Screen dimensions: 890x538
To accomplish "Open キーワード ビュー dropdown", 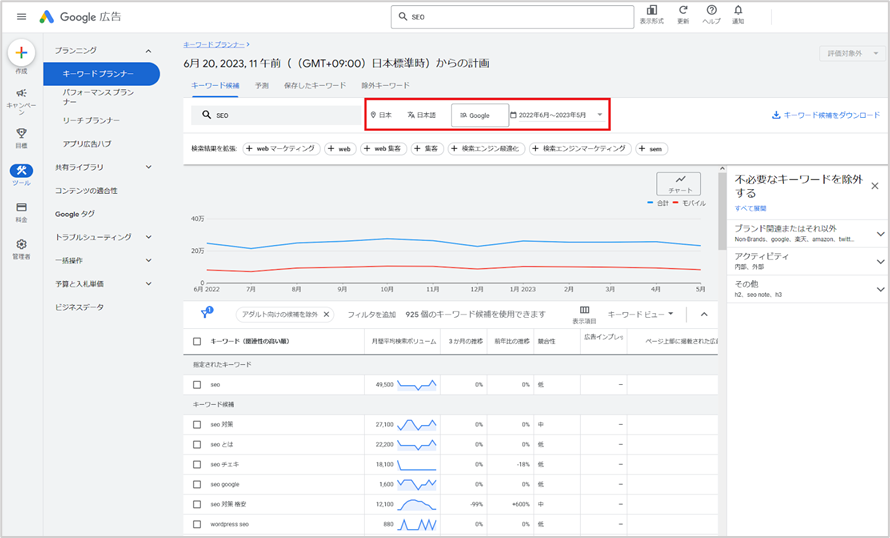I will pos(640,314).
